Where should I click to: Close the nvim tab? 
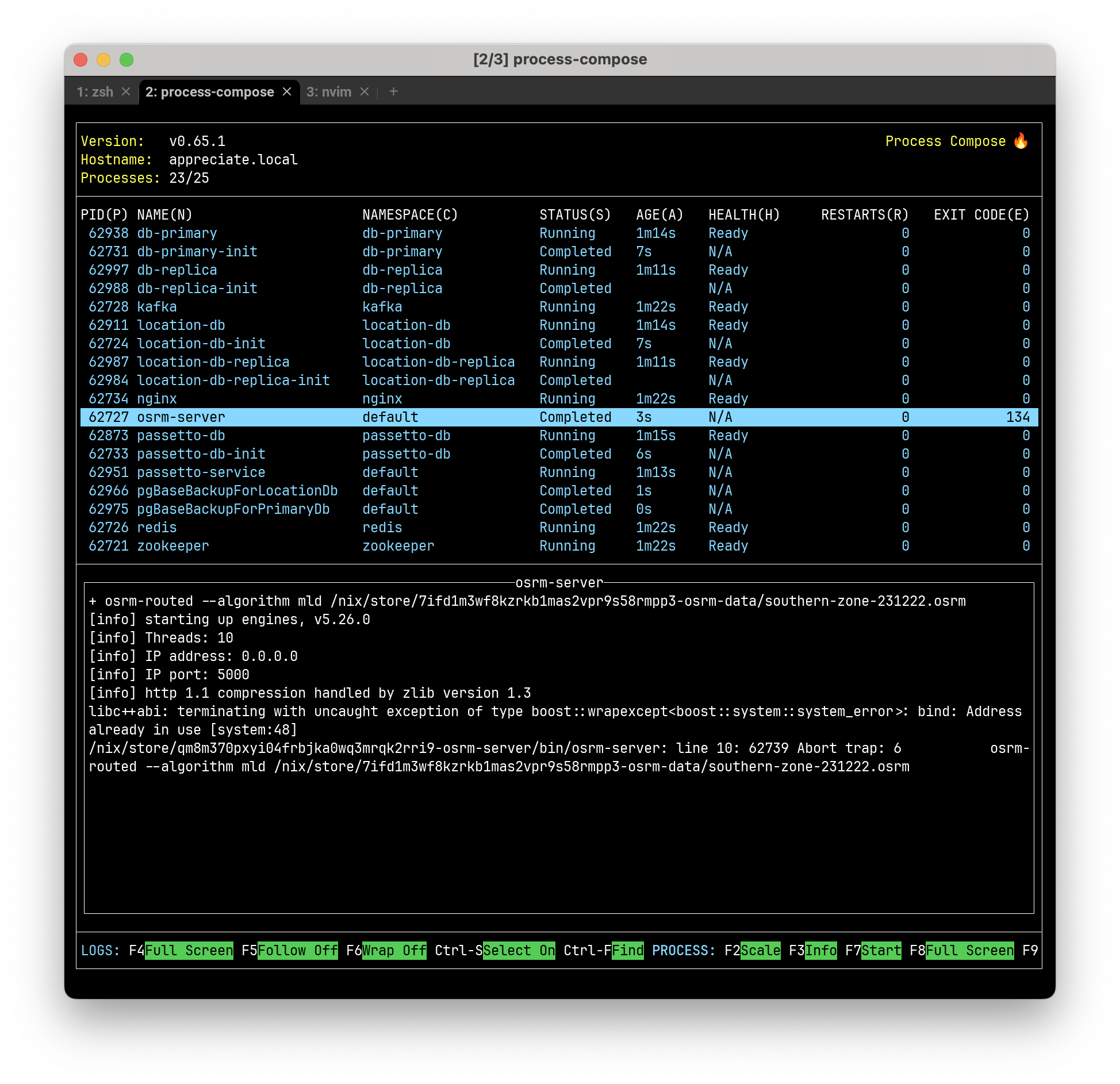tap(365, 91)
